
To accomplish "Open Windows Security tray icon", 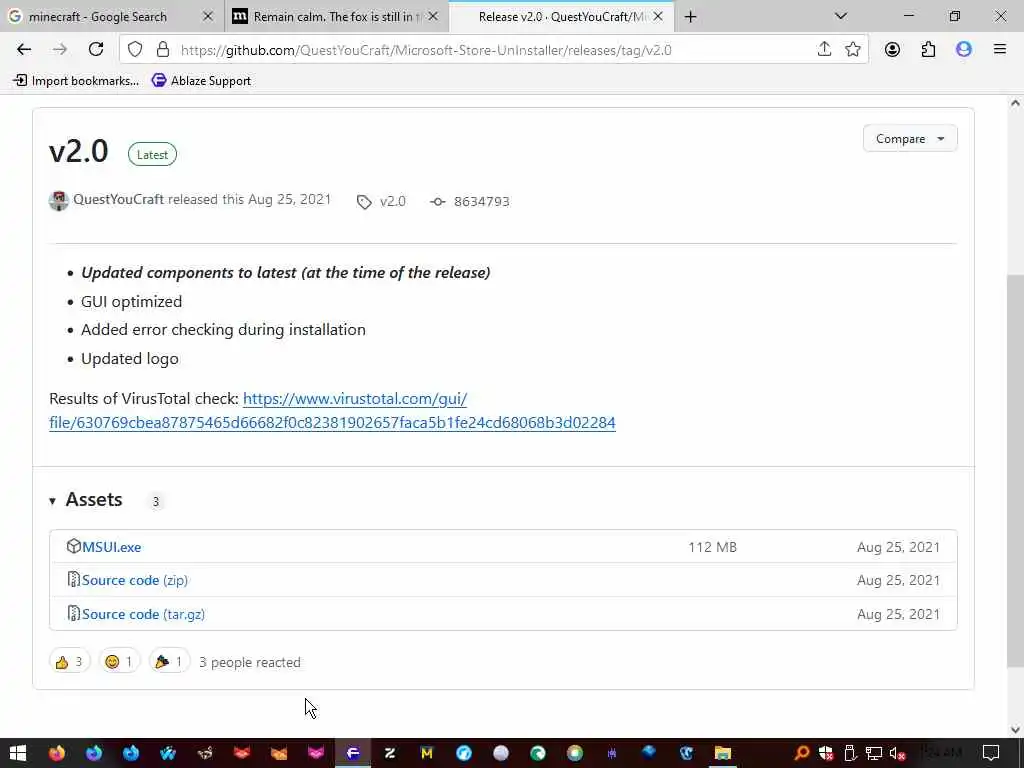I will tap(826, 753).
